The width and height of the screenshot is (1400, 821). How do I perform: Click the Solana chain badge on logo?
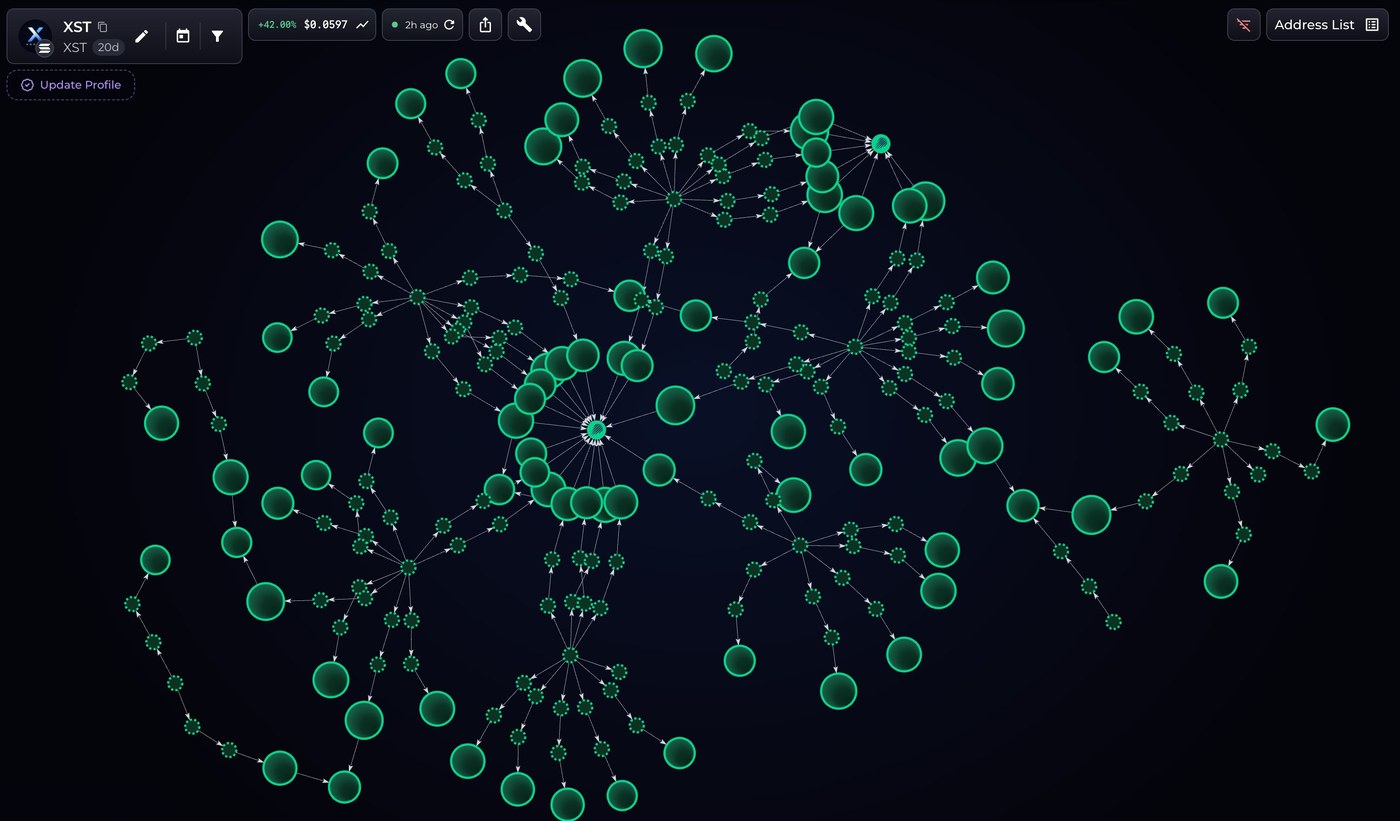44,48
